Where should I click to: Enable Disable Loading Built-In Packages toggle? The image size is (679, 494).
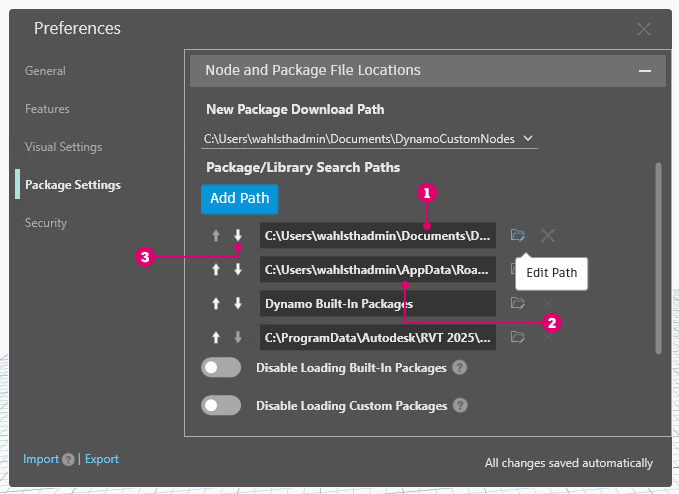point(221,368)
